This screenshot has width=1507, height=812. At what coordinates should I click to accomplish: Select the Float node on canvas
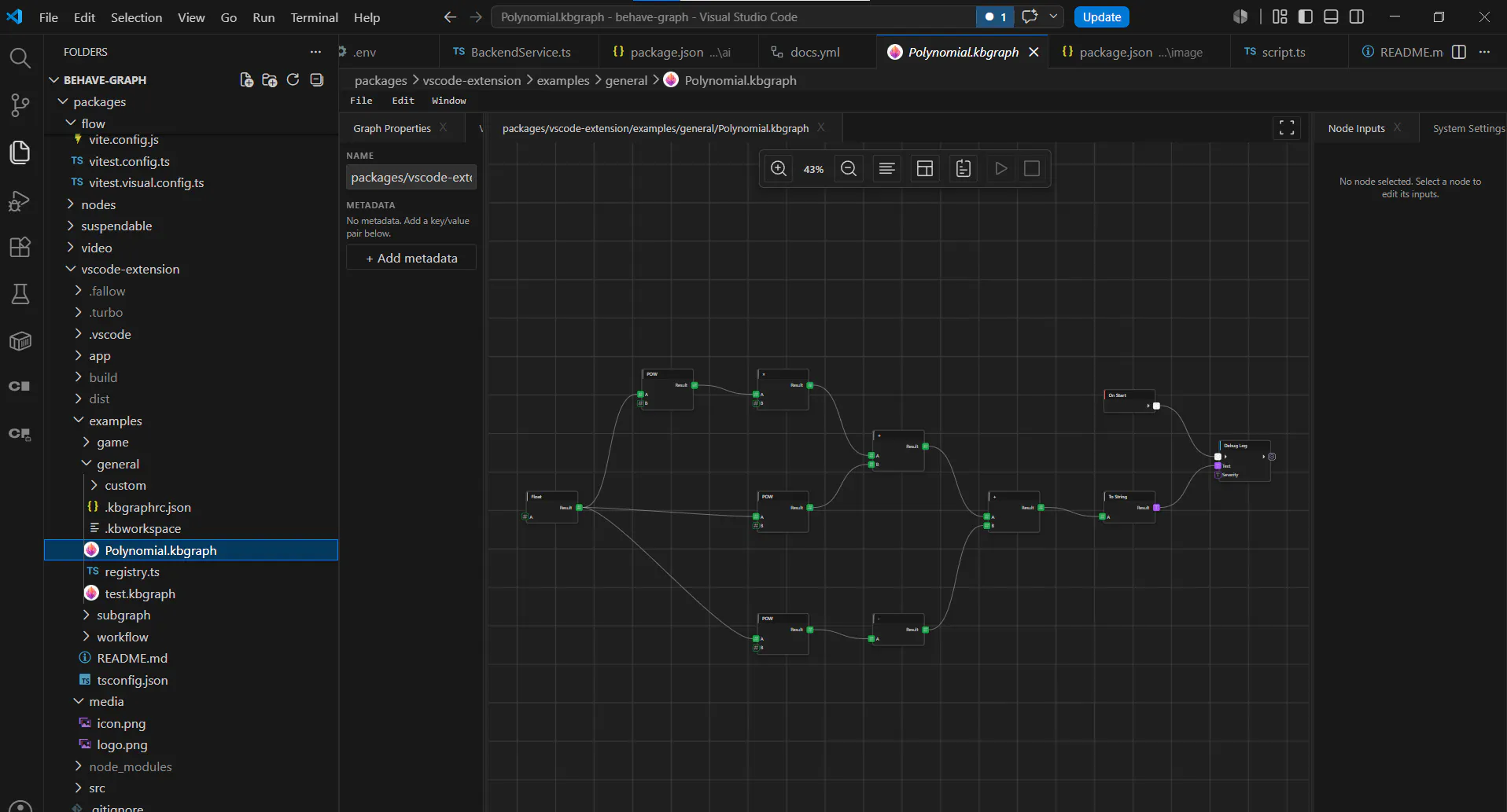point(552,508)
